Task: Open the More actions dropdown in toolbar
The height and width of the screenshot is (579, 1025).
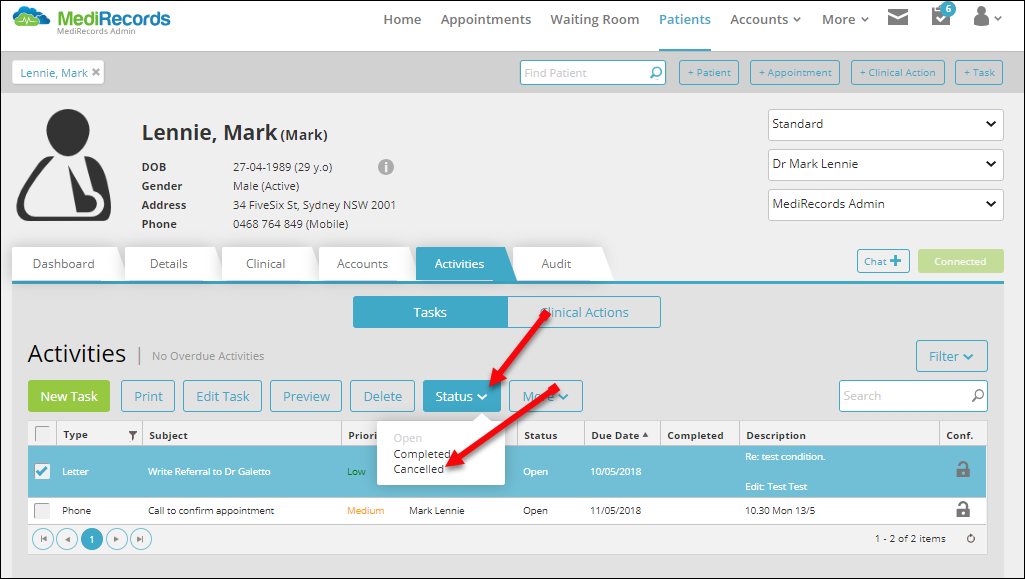Action: click(546, 396)
